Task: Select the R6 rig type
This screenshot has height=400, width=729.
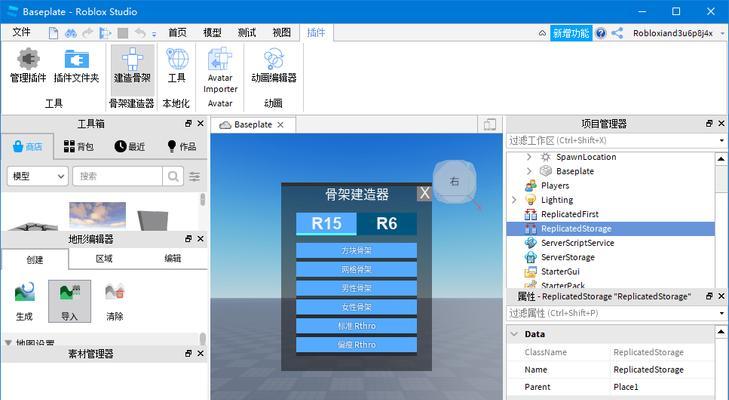Action: tap(387, 224)
